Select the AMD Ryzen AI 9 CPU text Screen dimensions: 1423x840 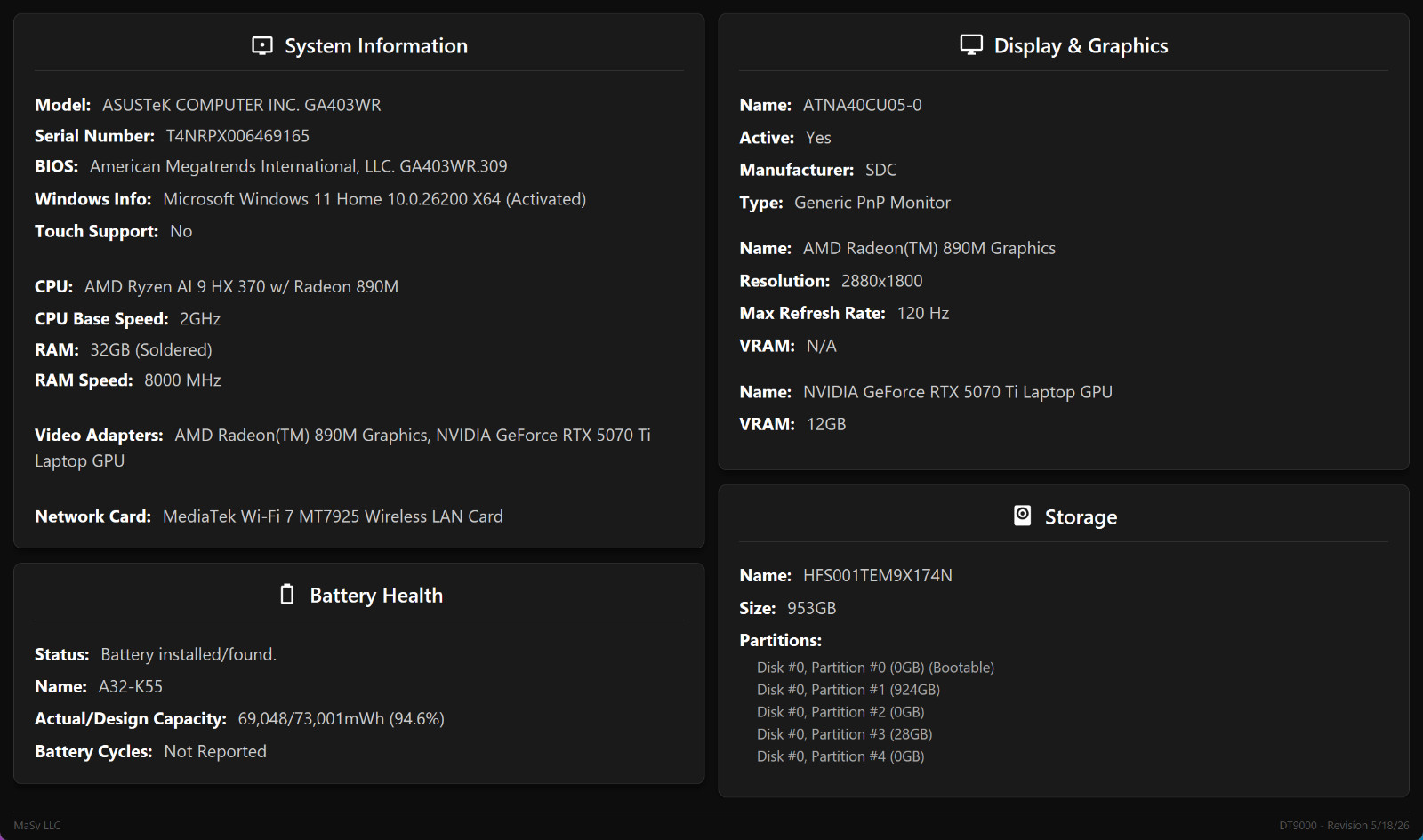[x=241, y=286]
